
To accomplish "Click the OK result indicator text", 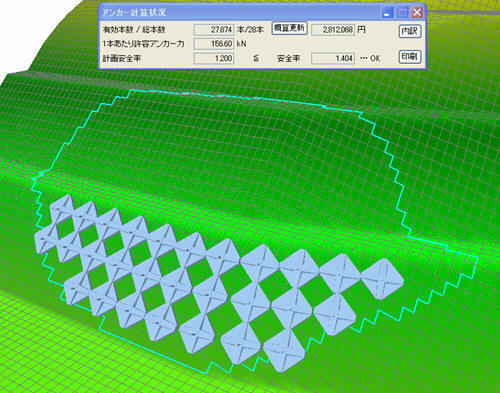I will click(375, 58).
